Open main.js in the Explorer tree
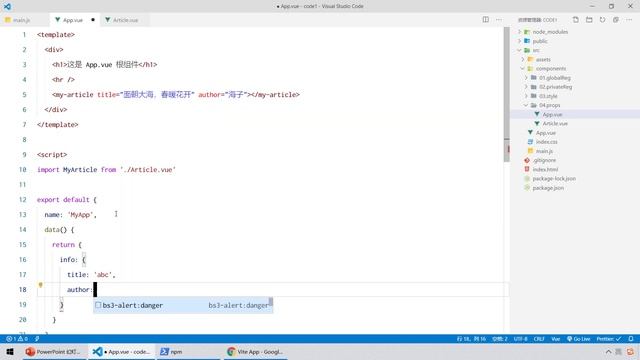 click(x=544, y=151)
